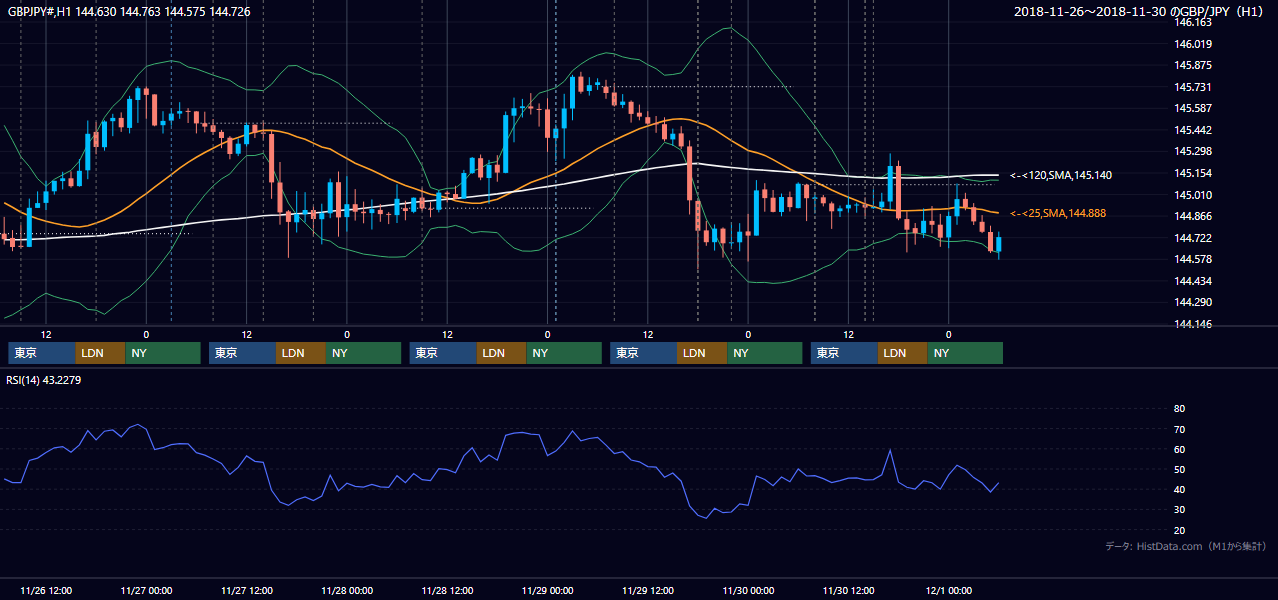Image resolution: width=1278 pixels, height=600 pixels.
Task: Click the RSI scale value 60
Action: [1179, 449]
